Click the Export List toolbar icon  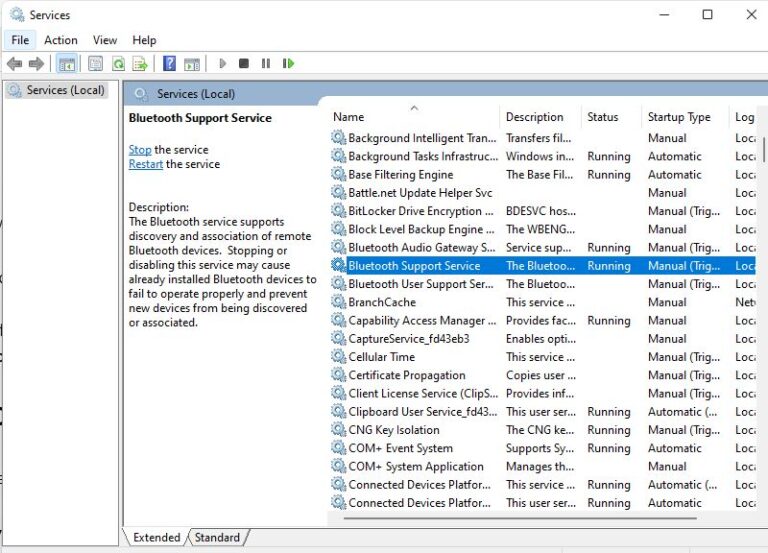[x=140, y=64]
